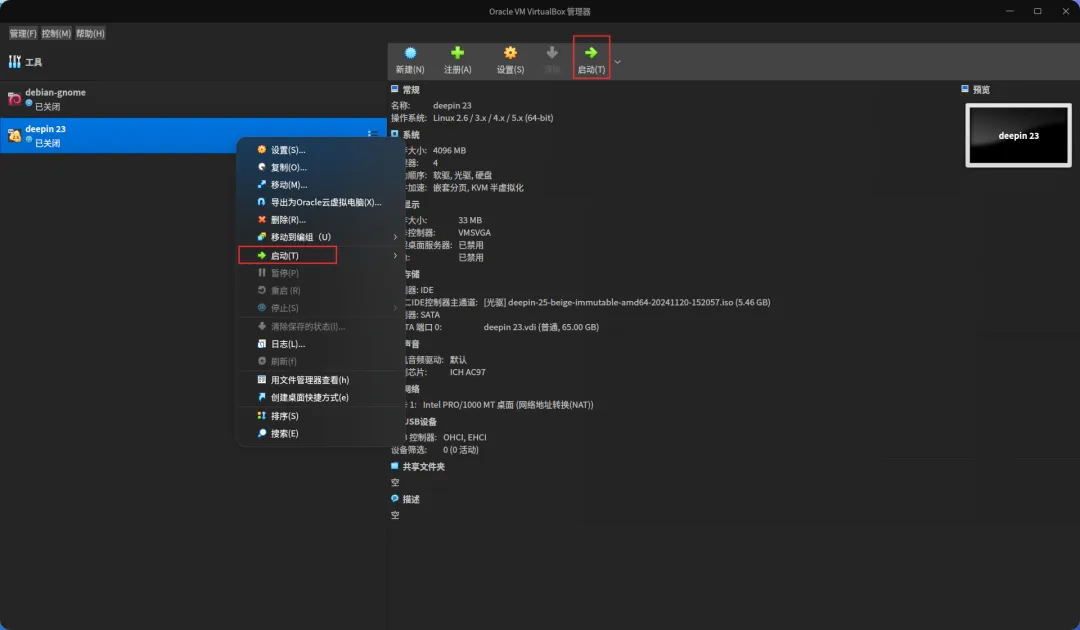1080x630 pixels.
Task: Click the disabled 重启 (R) reset entry
Action: [x=319, y=291]
